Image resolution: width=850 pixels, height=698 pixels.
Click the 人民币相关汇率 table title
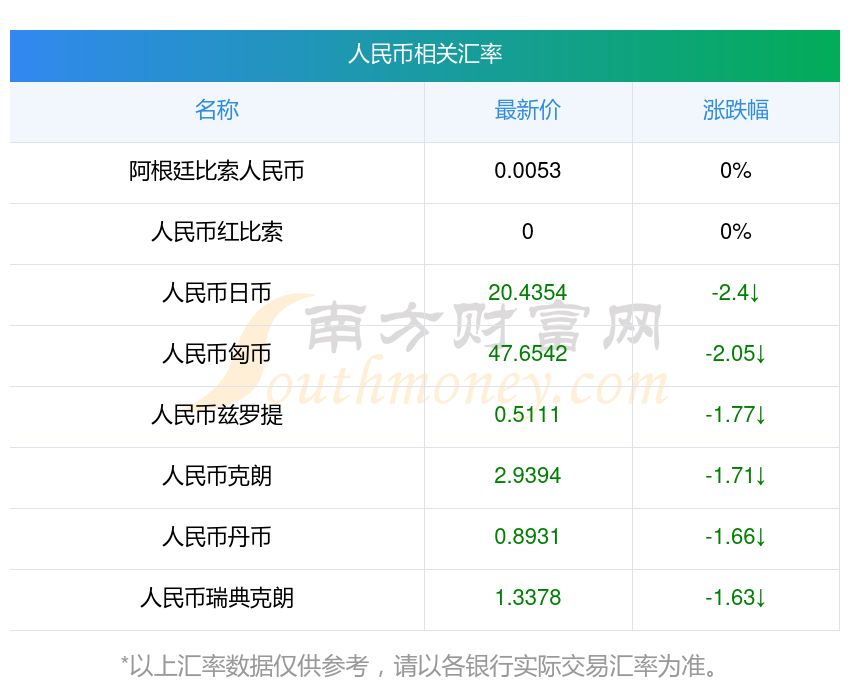[425, 54]
